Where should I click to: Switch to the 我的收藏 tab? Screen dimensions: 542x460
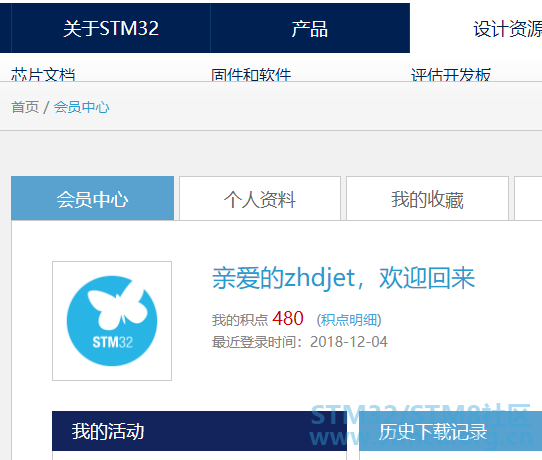tap(427, 198)
